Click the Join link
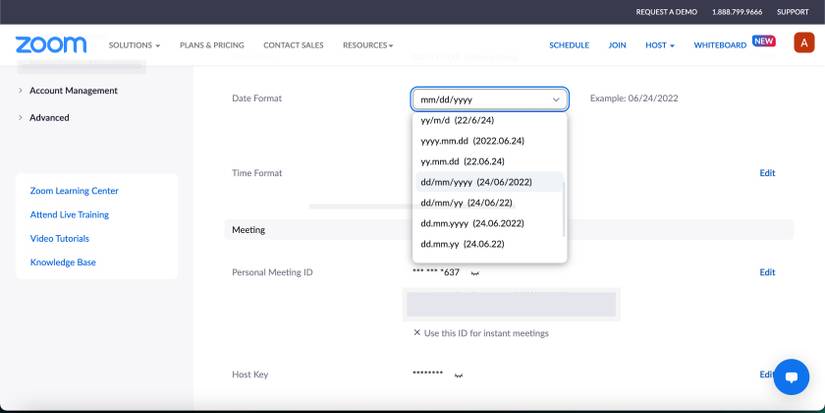This screenshot has height=413, width=825. tap(617, 45)
